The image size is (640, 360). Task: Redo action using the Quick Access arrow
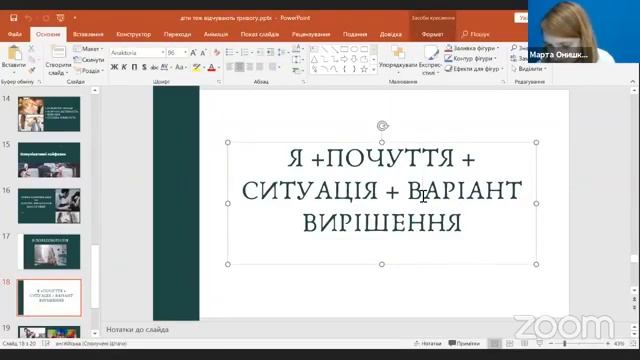tap(46, 18)
